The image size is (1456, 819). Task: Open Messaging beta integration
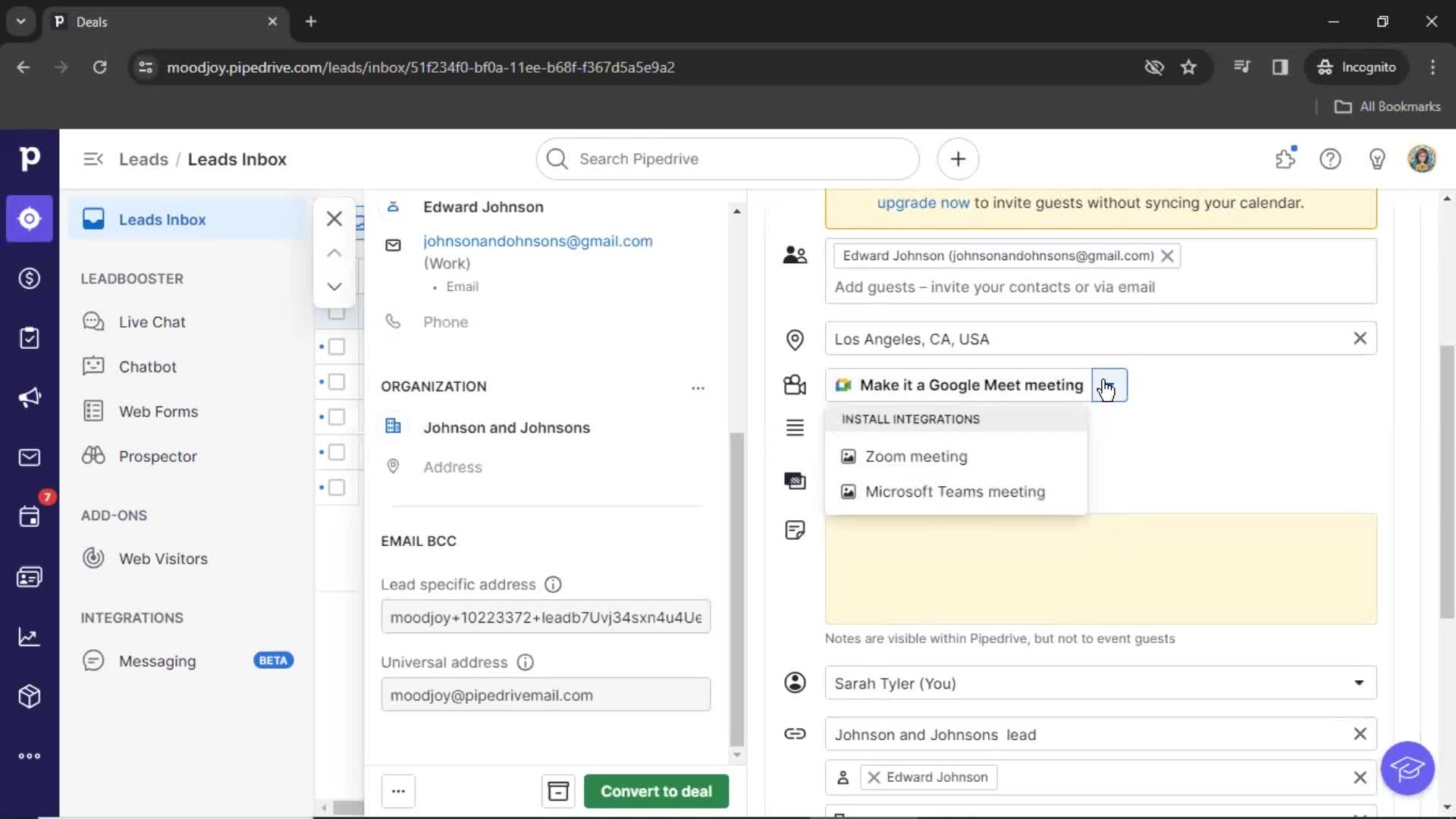click(187, 661)
